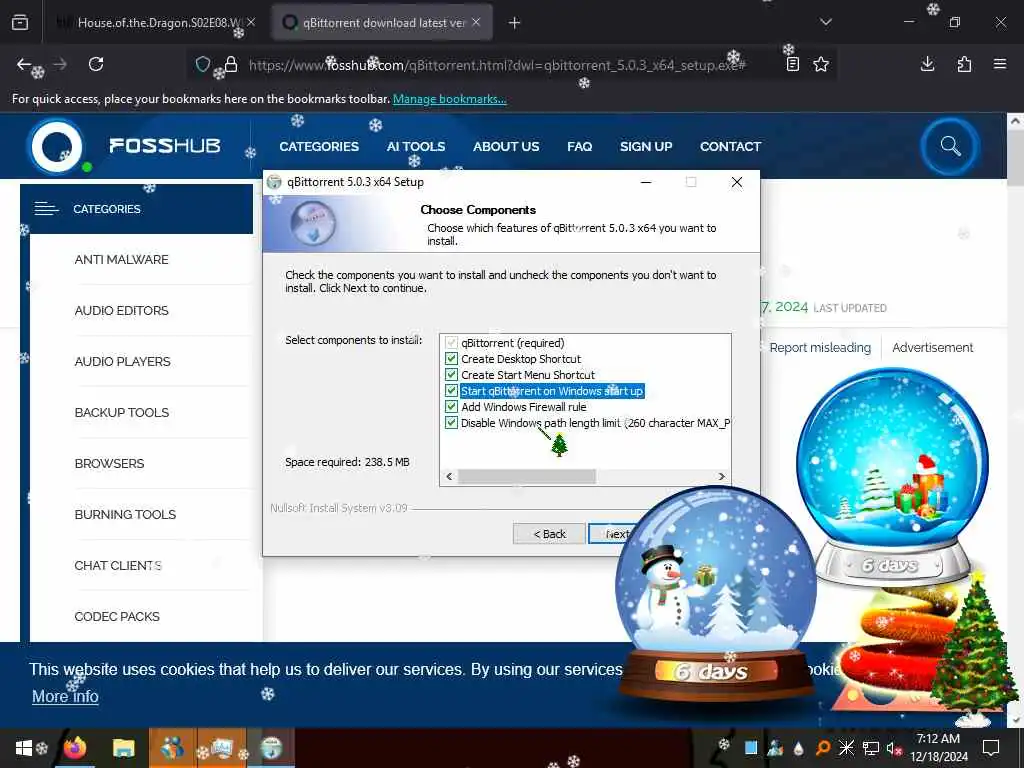Open the ABOUT US page

click(506, 146)
